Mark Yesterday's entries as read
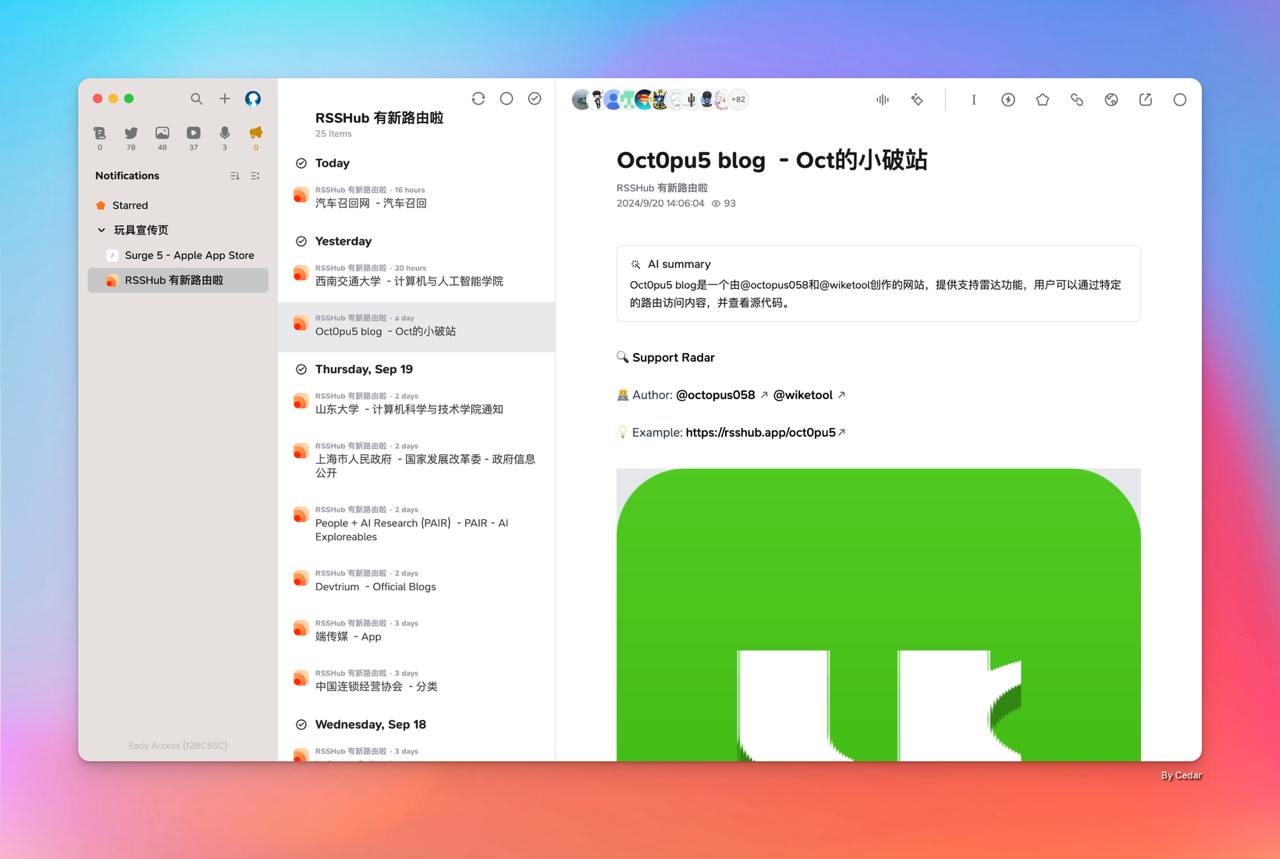This screenshot has height=859, width=1280. point(301,241)
